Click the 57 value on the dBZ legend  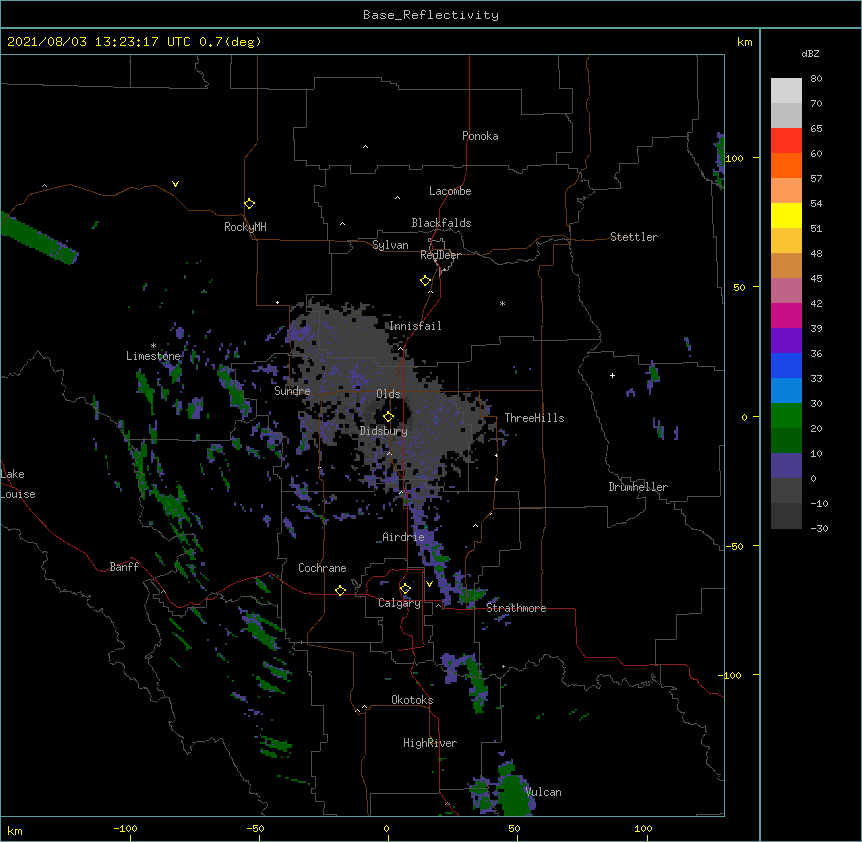[816, 179]
